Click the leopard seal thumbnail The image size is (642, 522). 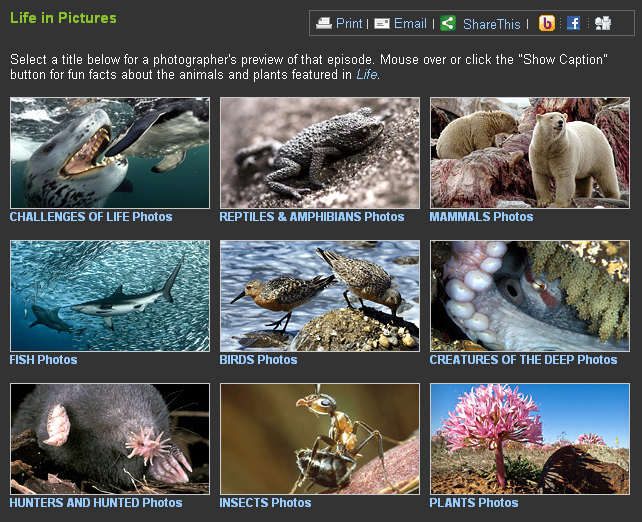110,153
